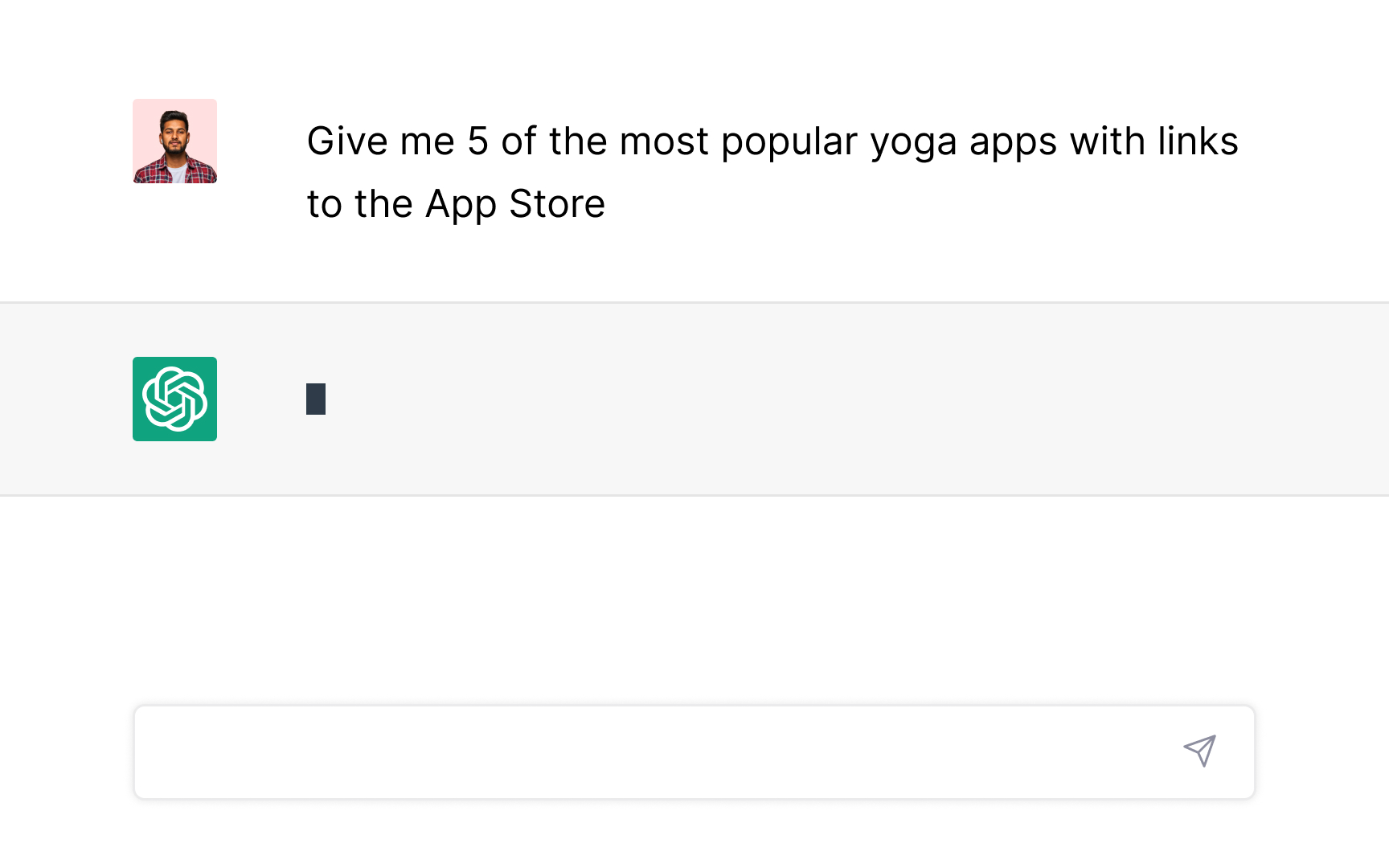Viewport: 1389px width, 868px height.
Task: Click the send message paper plane icon
Action: [x=1199, y=751]
